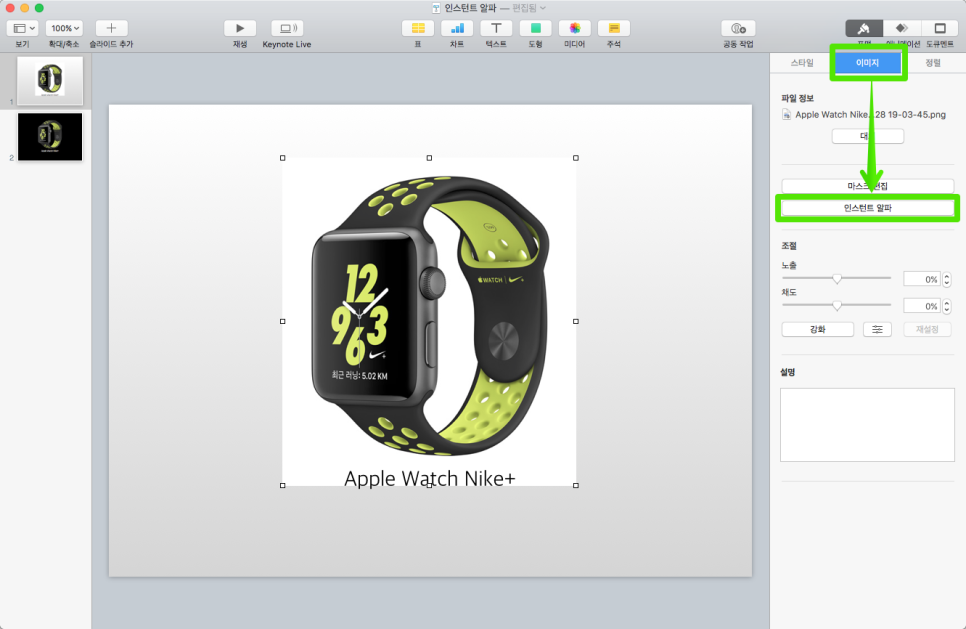Click the exposure value stepper
The height and width of the screenshot is (629, 966).
tap(947, 279)
